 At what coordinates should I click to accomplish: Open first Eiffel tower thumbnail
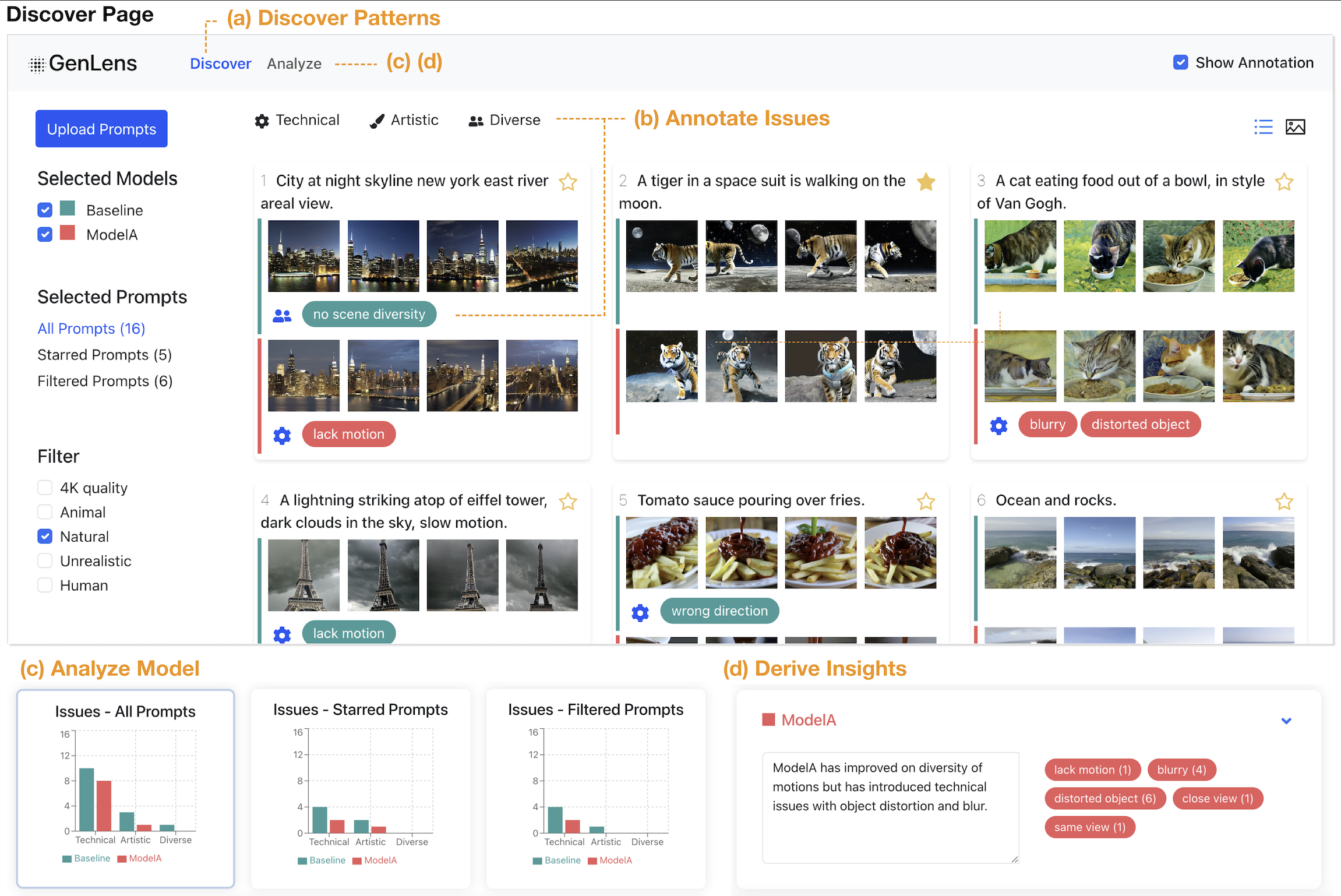coord(304,575)
